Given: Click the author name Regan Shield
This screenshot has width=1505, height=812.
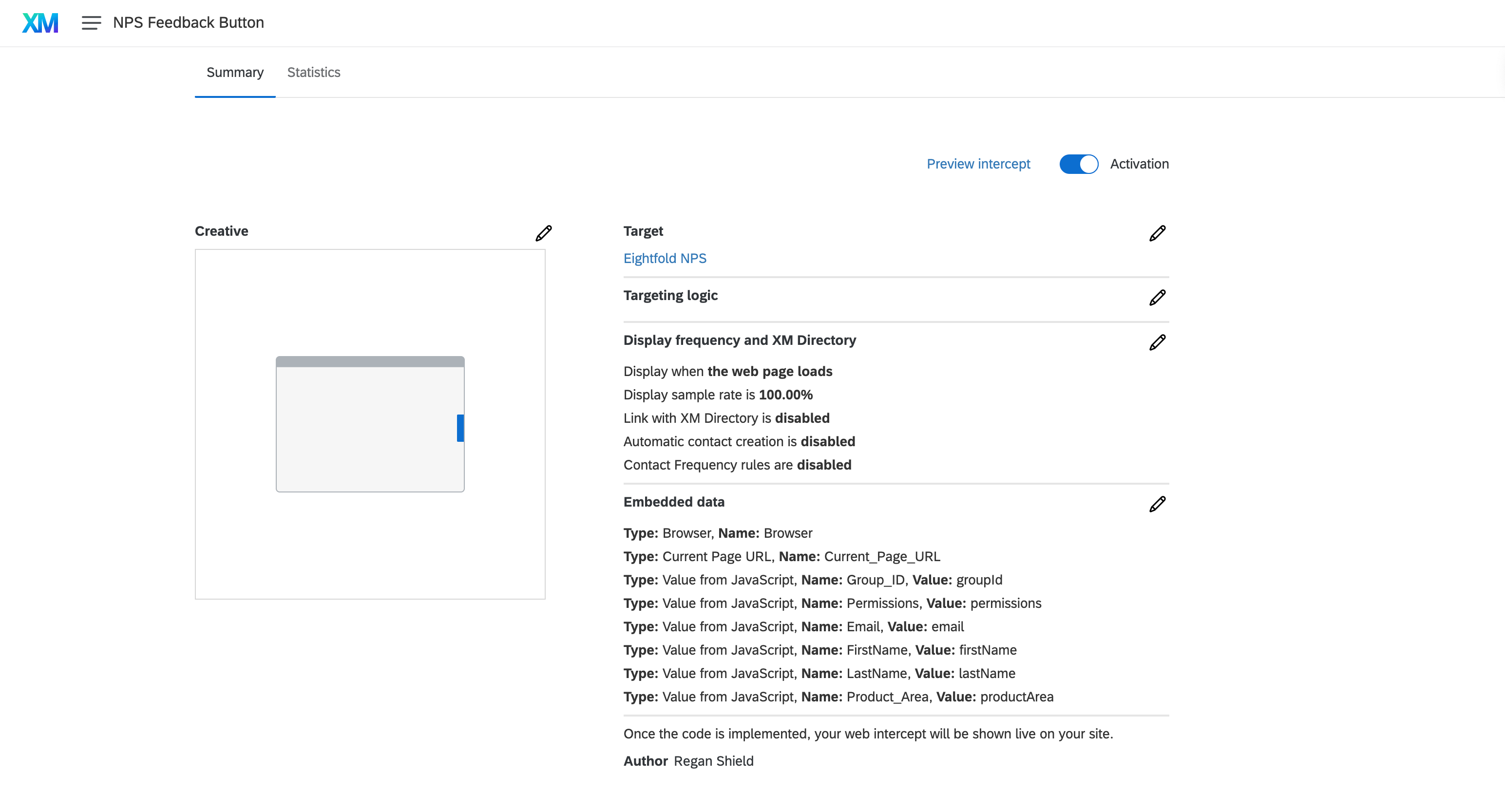Looking at the screenshot, I should [713, 761].
